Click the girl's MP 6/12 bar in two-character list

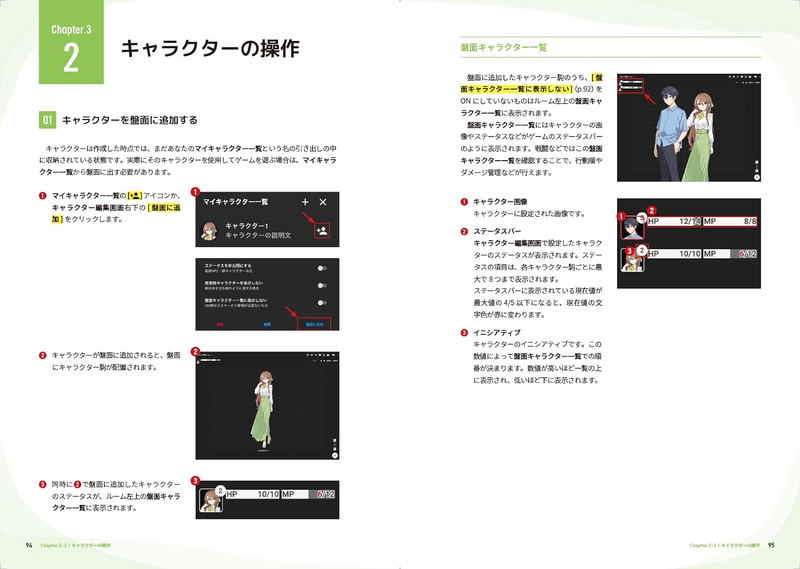[730, 254]
